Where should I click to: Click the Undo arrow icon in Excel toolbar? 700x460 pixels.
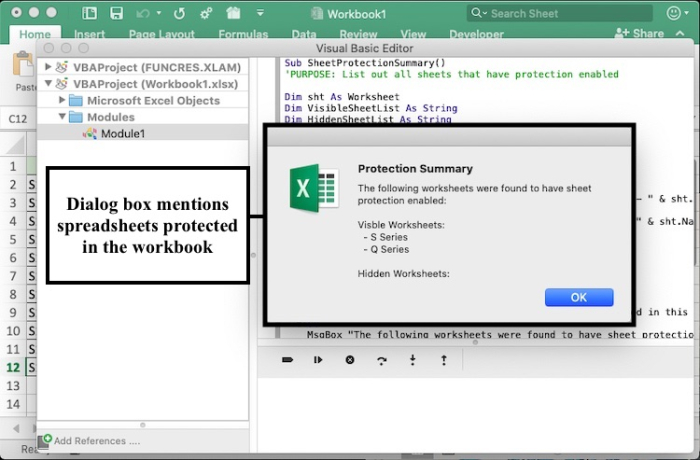pyautogui.click(x=143, y=13)
